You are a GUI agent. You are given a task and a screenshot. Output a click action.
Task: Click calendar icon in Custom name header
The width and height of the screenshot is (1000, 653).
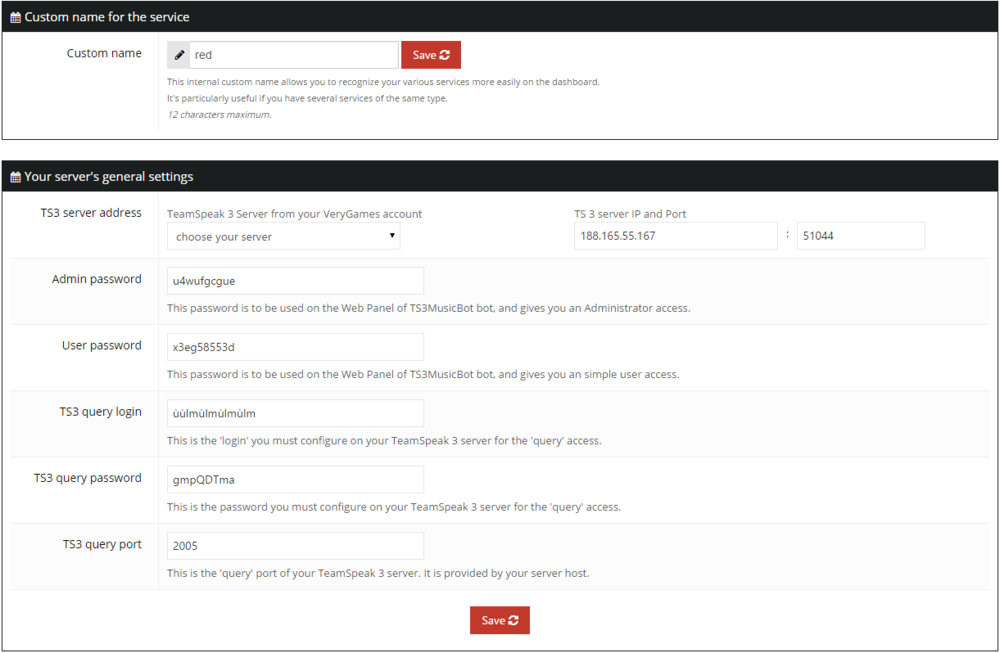coord(16,17)
